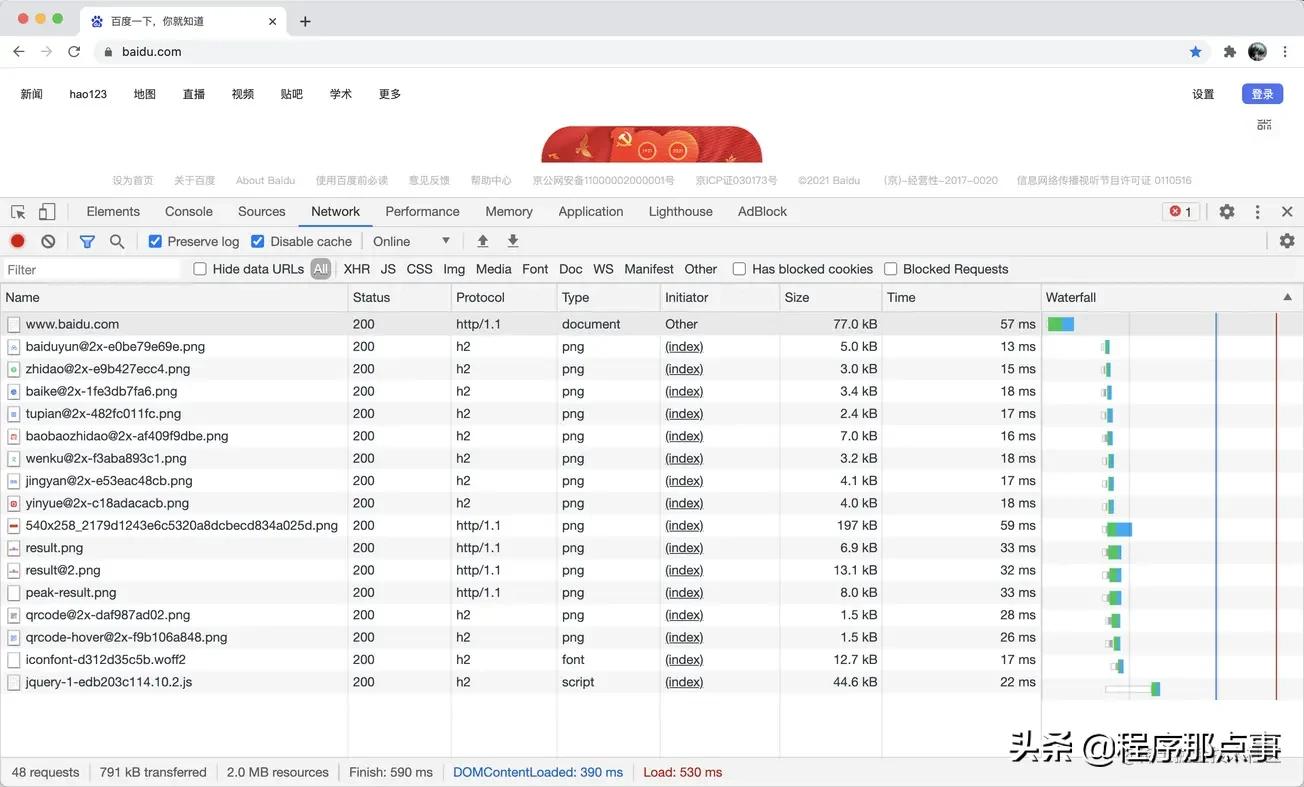Screen dimensions: 1304x787
Task: Toggle the device toolbar icon
Action: click(x=47, y=212)
